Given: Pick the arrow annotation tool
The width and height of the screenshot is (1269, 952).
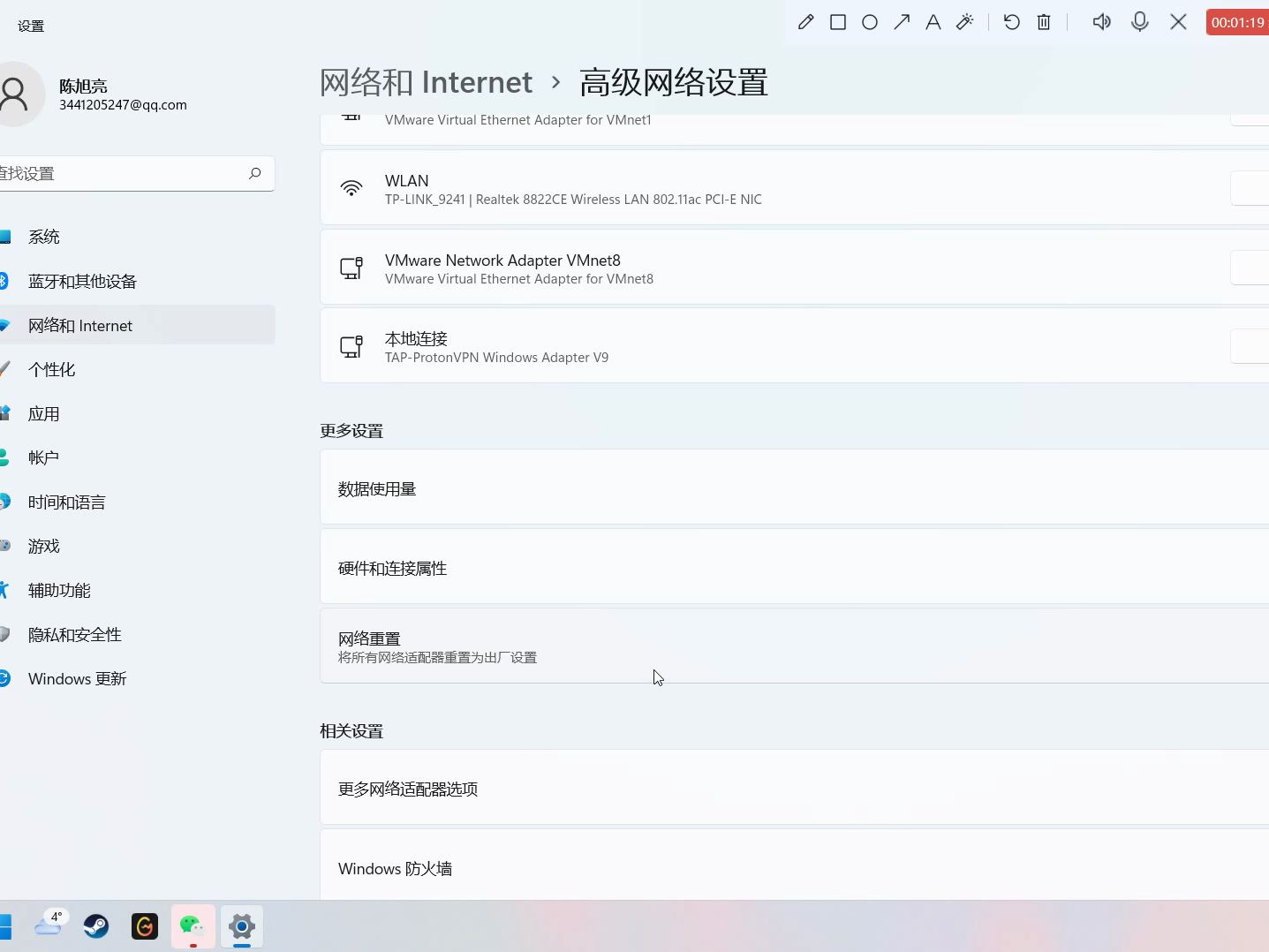Looking at the screenshot, I should (902, 22).
